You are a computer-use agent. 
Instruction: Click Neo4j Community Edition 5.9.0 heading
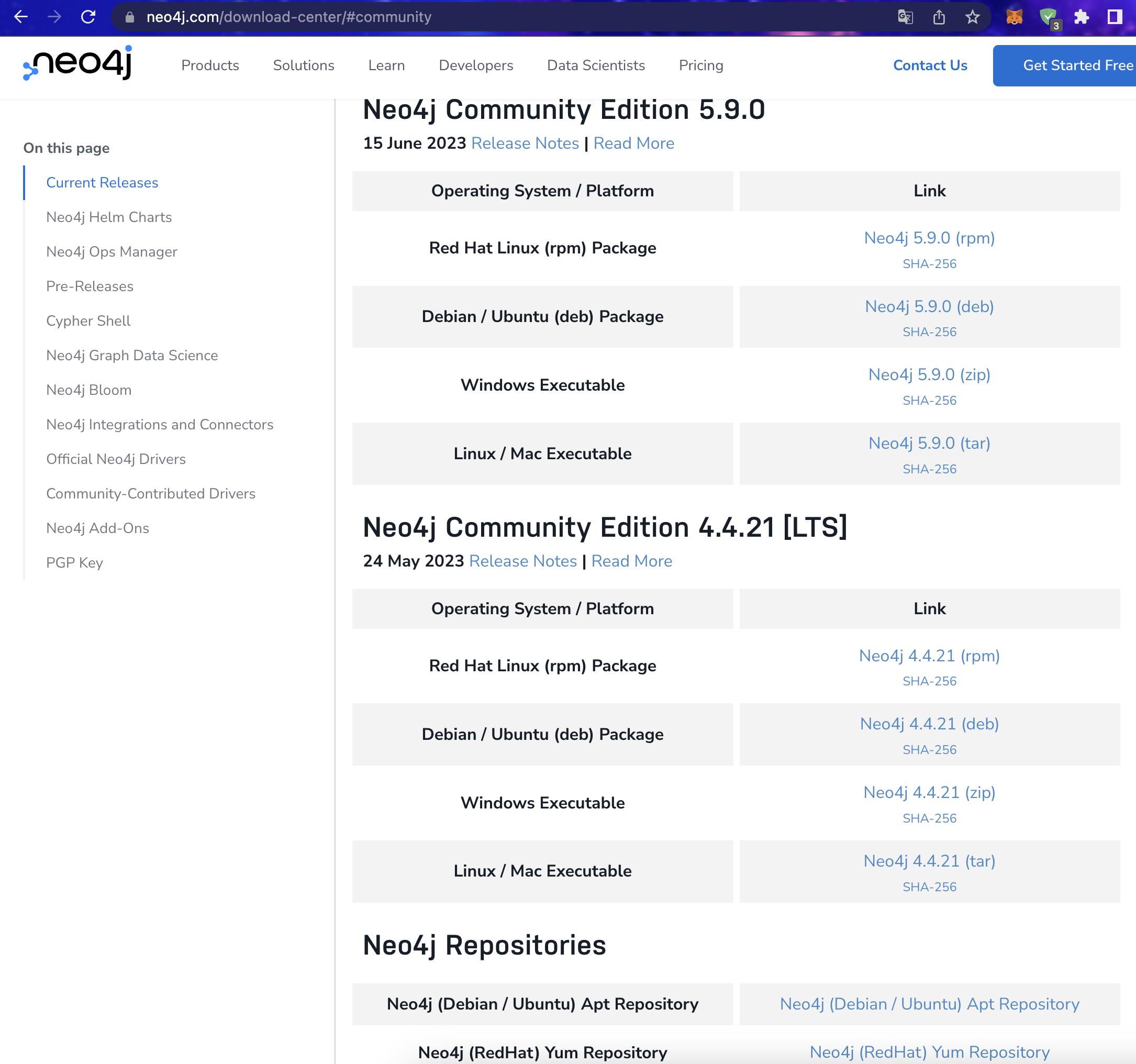click(x=563, y=110)
